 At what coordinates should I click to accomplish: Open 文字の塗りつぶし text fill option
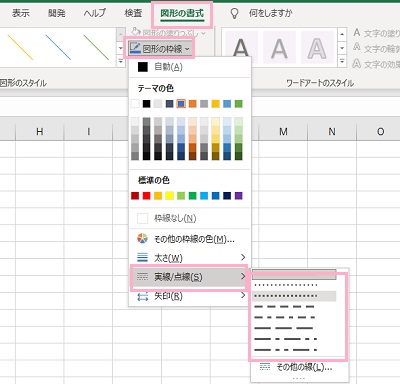point(377,33)
